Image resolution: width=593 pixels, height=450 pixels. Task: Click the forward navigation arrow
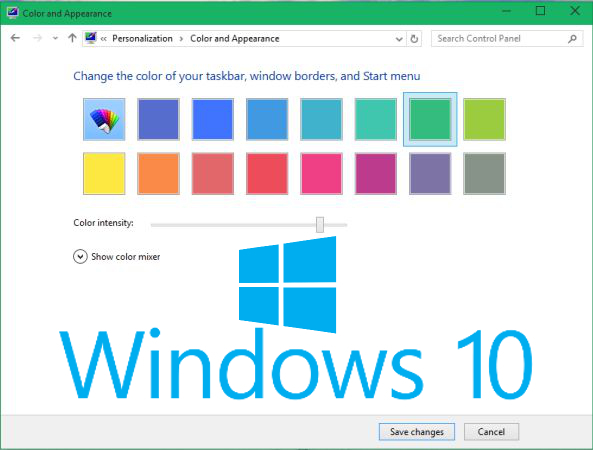[x=37, y=38]
